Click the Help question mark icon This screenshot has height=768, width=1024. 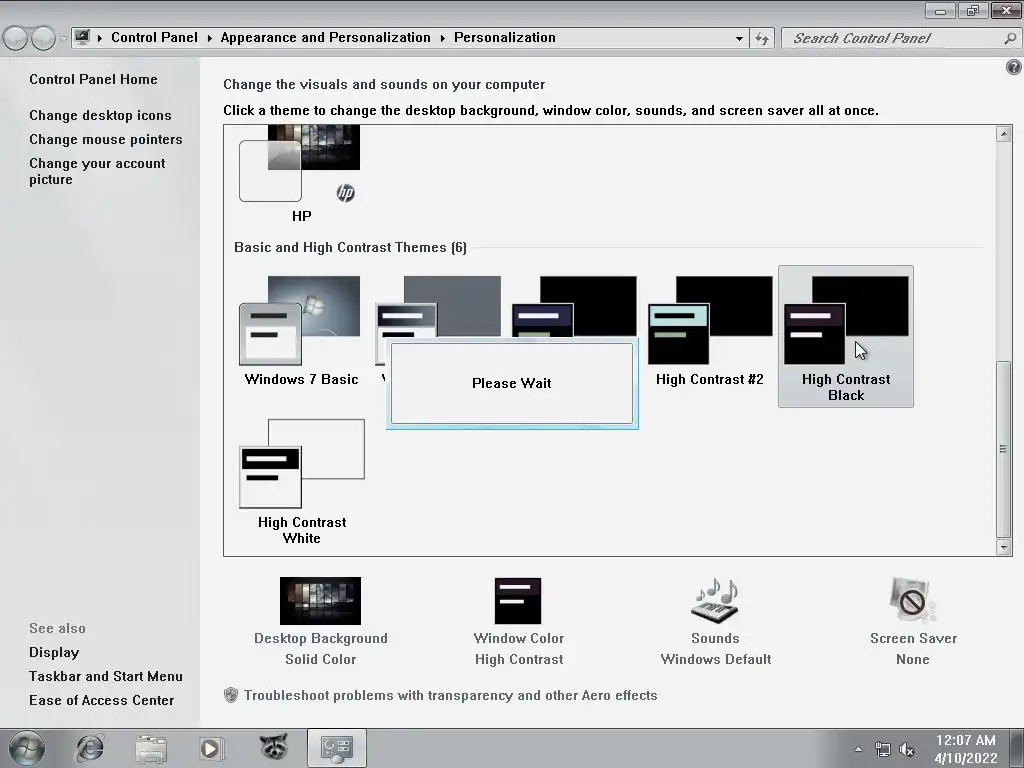(x=1014, y=67)
